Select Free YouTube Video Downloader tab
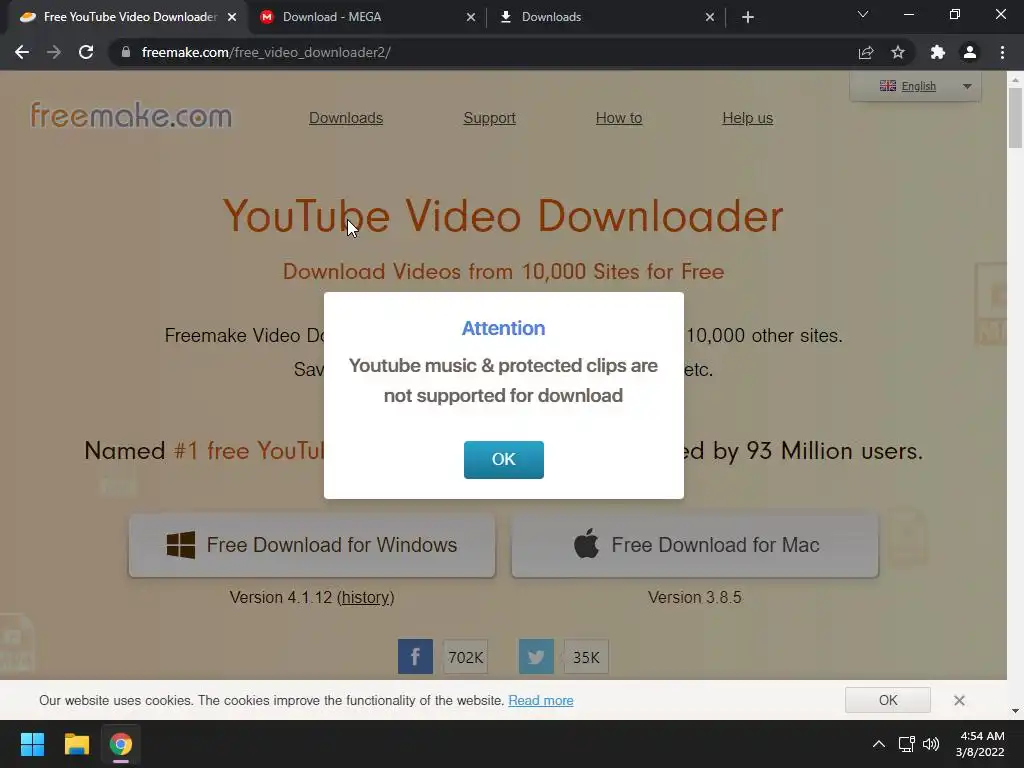The height and width of the screenshot is (768, 1024). (x=129, y=17)
